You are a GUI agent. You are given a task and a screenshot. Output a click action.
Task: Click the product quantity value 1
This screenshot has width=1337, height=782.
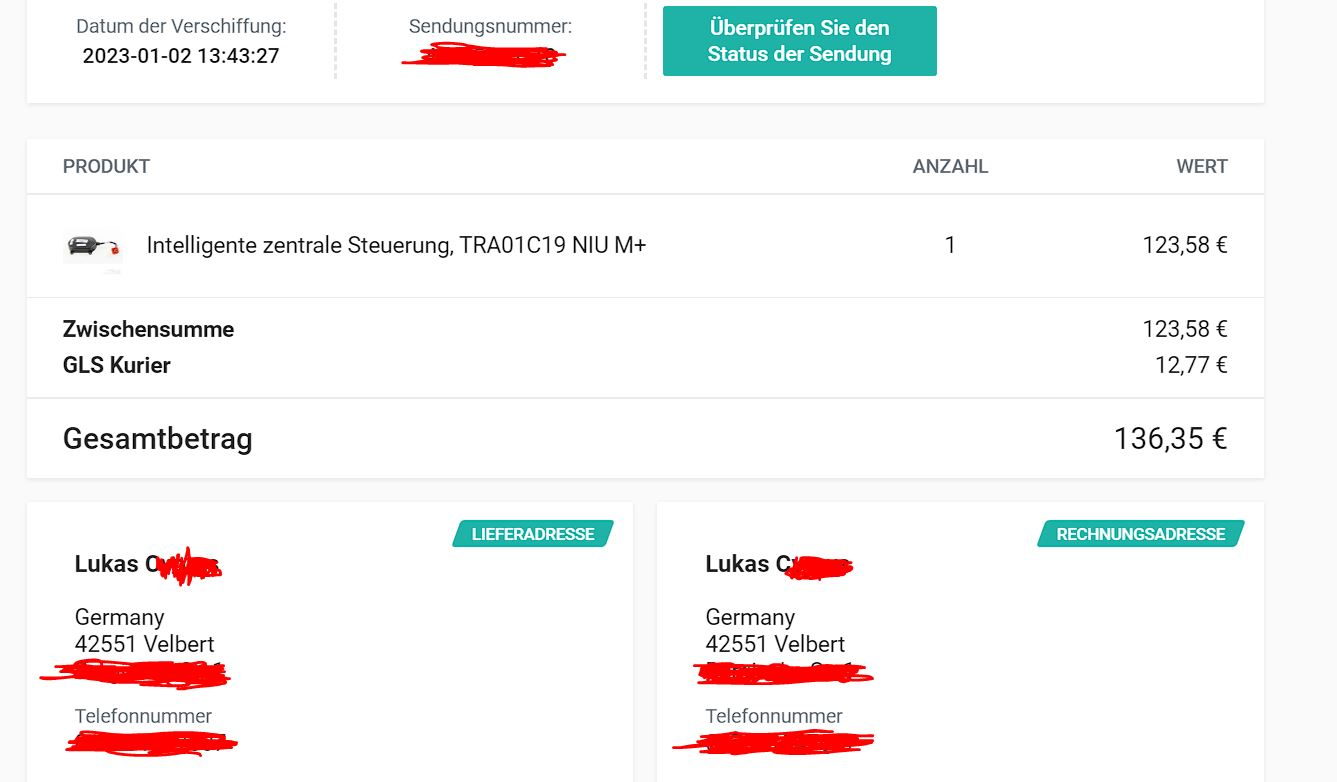[x=950, y=245]
